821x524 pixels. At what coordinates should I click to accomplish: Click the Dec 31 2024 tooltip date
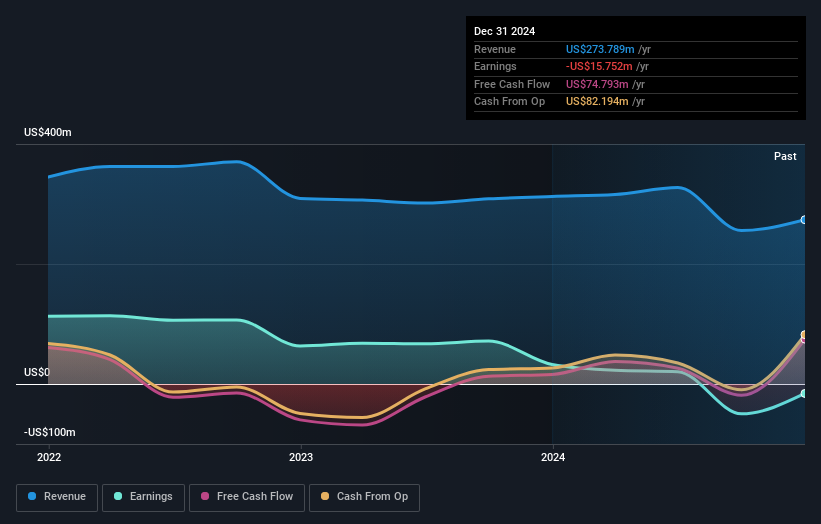pos(504,31)
